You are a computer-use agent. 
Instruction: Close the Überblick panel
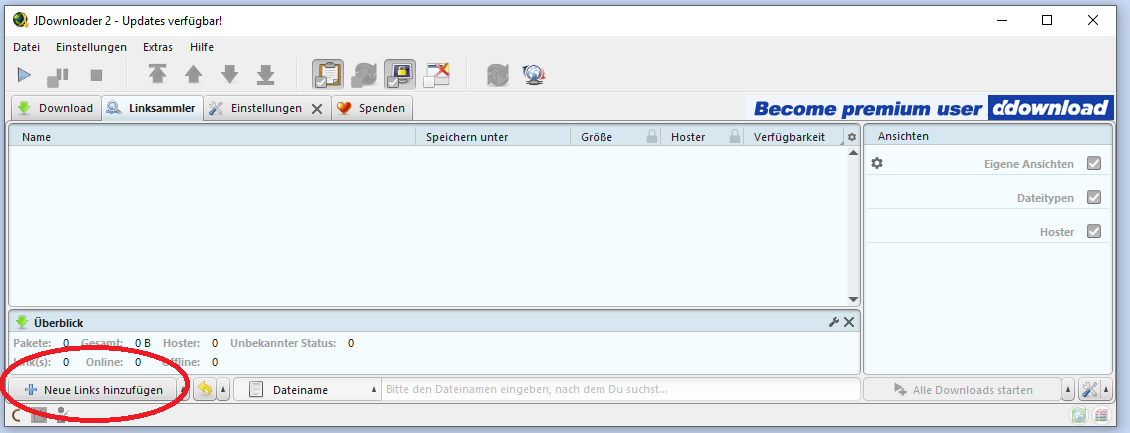pos(848,322)
